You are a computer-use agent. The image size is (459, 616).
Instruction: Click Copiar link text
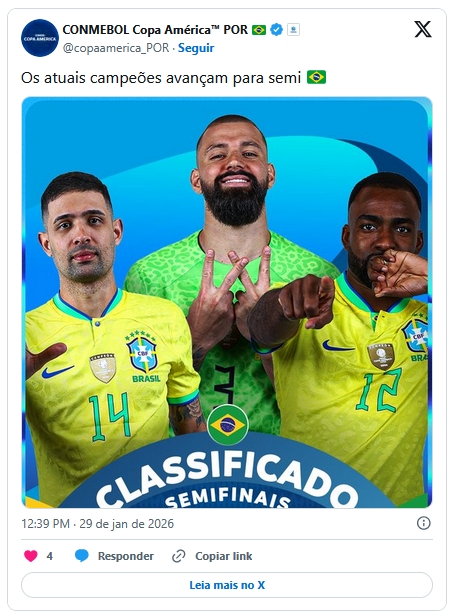pos(224,556)
